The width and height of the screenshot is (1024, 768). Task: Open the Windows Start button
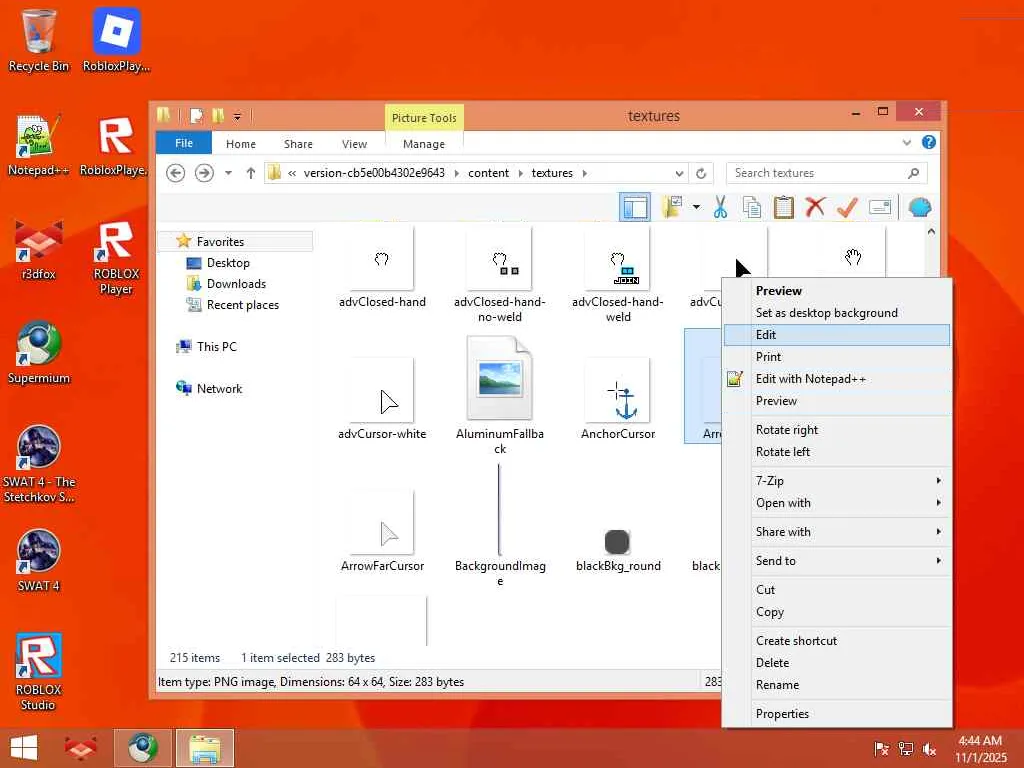pyautogui.click(x=24, y=748)
